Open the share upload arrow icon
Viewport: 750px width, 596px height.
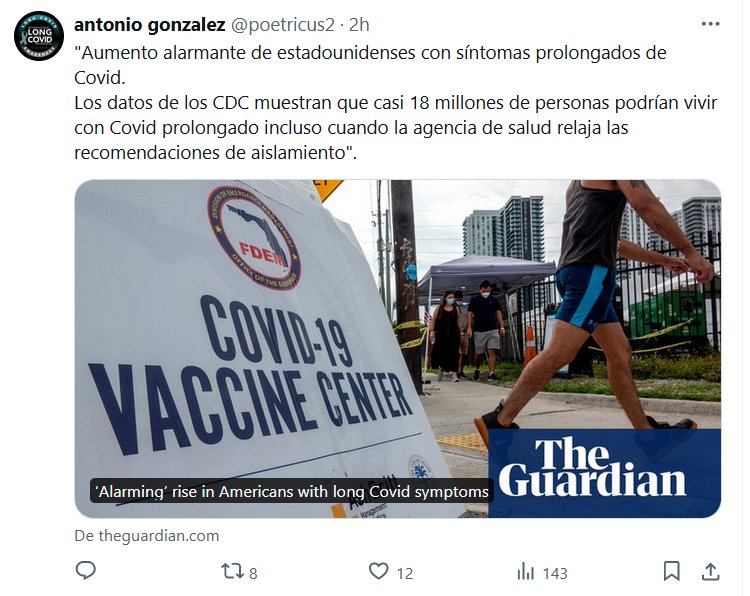[x=711, y=571]
